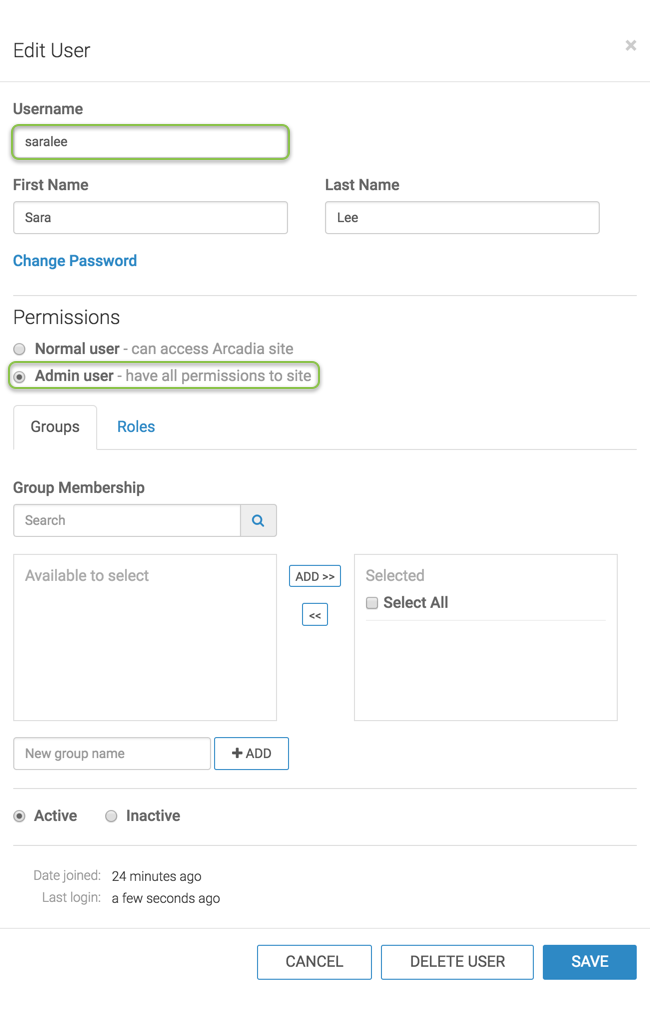Switch to the Roles tab
The width and height of the screenshot is (668, 1011).
[136, 427]
